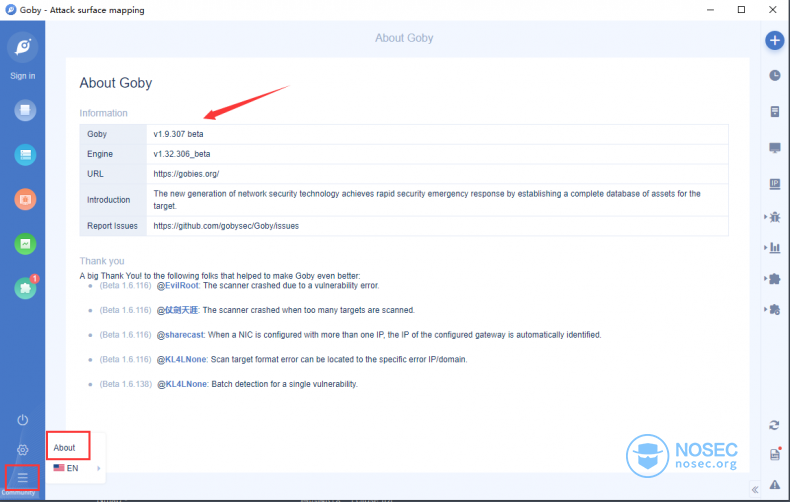790x502 pixels.
Task: Click the refresh arrows icon
Action: click(774, 425)
